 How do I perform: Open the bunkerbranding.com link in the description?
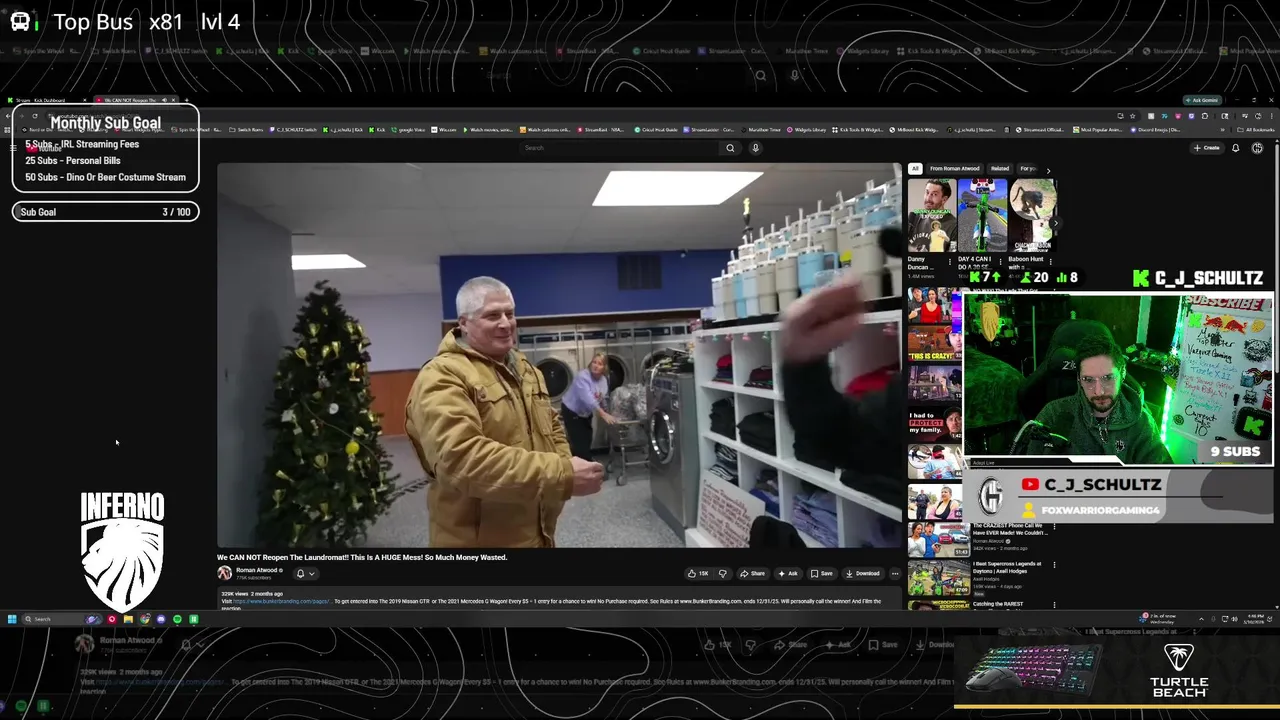[281, 601]
